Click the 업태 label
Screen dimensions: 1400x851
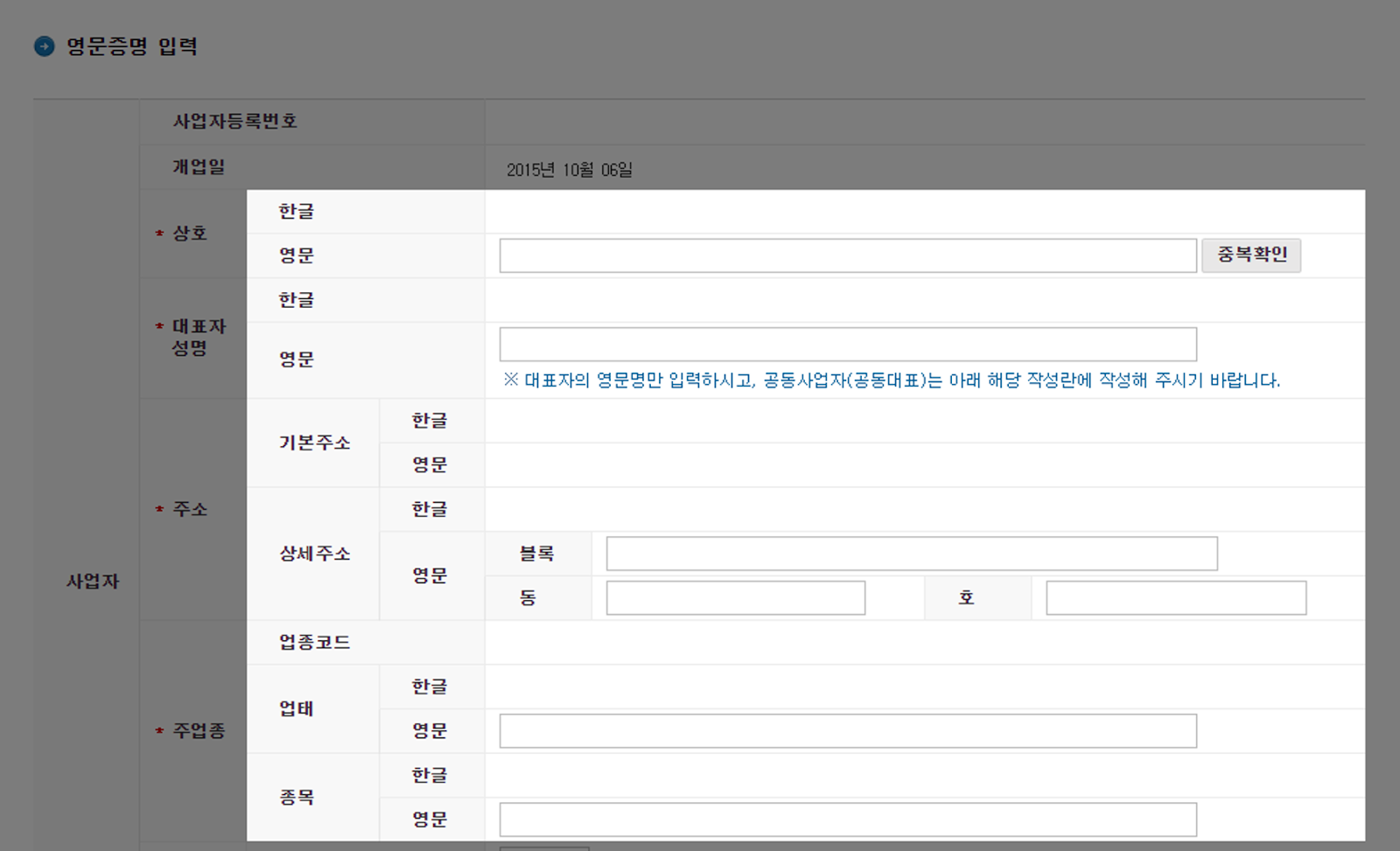297,708
